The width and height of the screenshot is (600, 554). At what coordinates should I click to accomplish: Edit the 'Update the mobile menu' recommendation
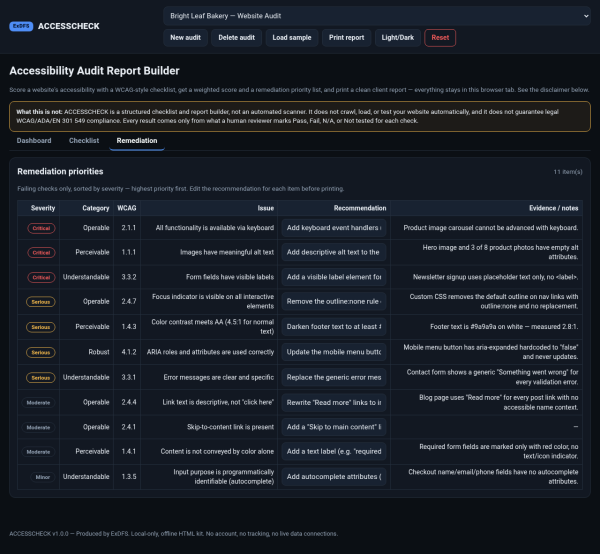(334, 352)
